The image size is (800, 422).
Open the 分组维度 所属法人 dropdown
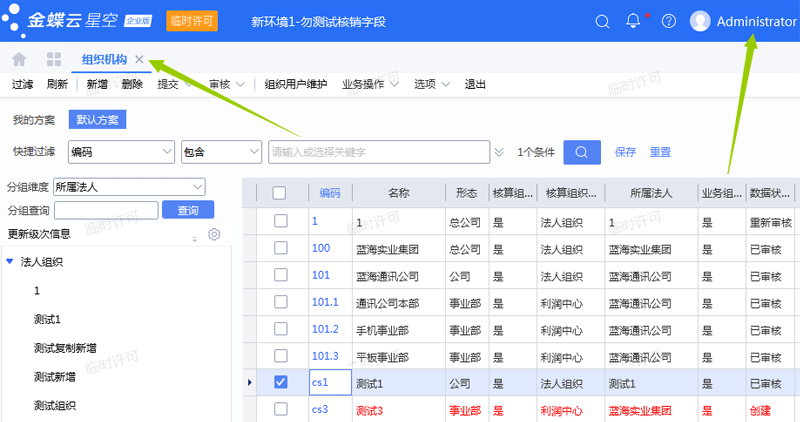pyautogui.click(x=130, y=187)
